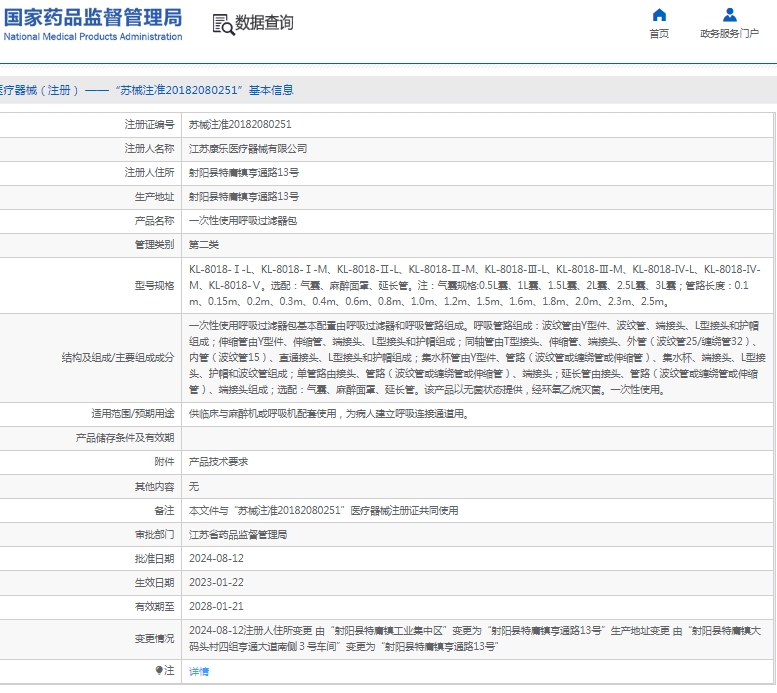Open the 政务服务门户 person icon
The height and width of the screenshot is (693, 777).
coord(729,15)
